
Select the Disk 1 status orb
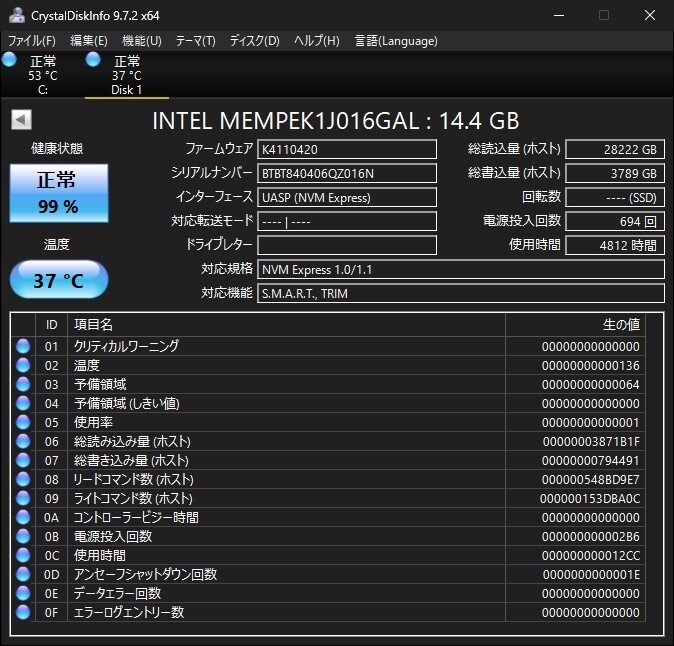click(x=94, y=60)
